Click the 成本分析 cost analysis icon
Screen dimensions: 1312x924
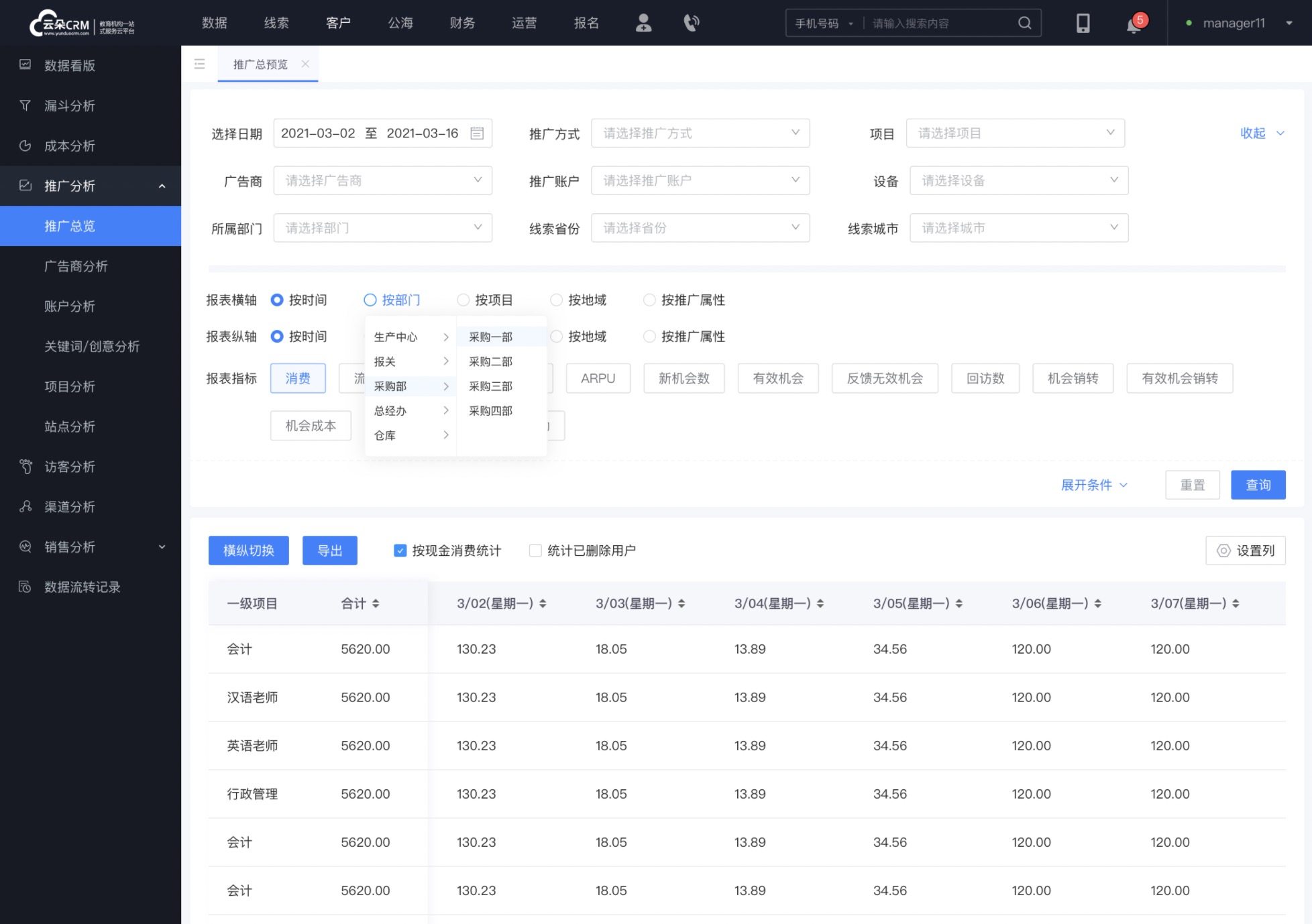[x=26, y=146]
